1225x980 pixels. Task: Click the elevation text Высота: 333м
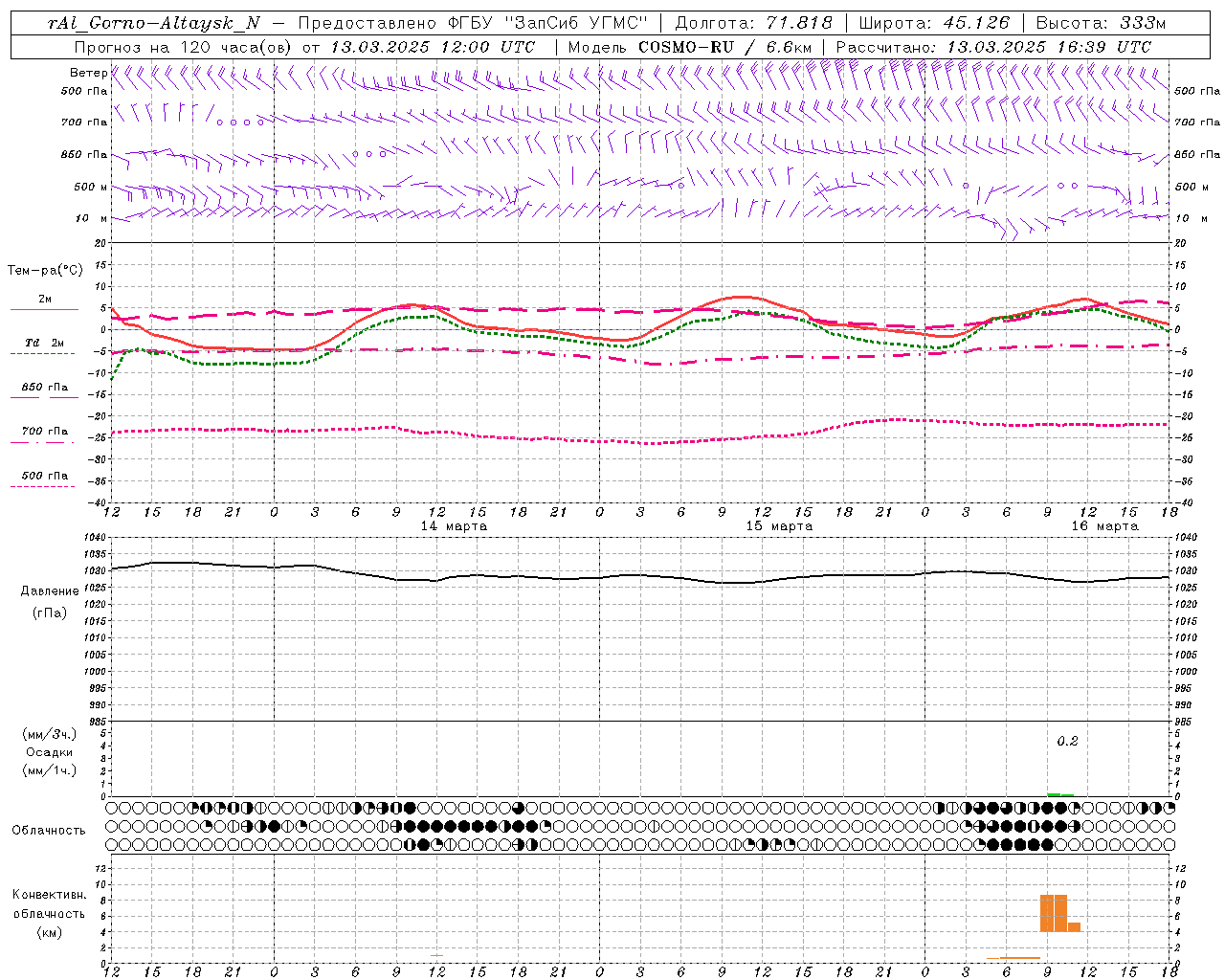(x=1102, y=23)
